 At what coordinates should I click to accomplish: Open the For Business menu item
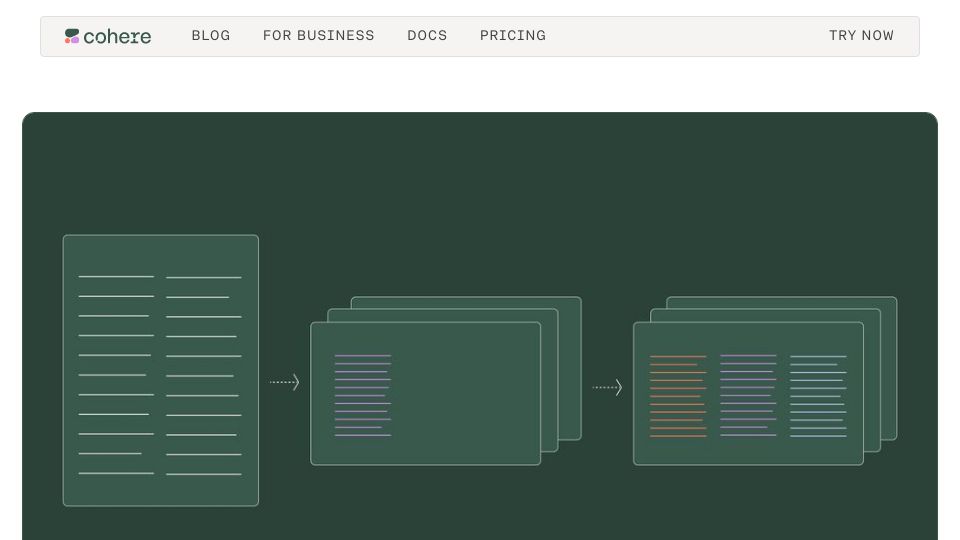pyautogui.click(x=318, y=36)
